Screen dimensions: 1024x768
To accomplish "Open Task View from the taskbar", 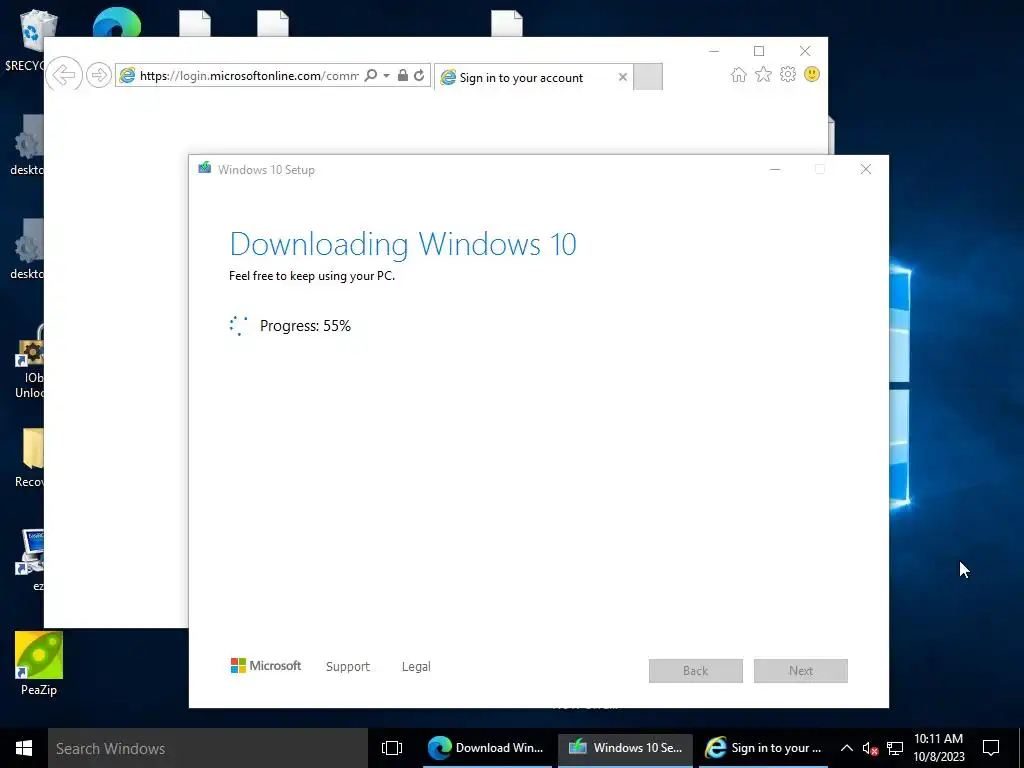I will [392, 748].
